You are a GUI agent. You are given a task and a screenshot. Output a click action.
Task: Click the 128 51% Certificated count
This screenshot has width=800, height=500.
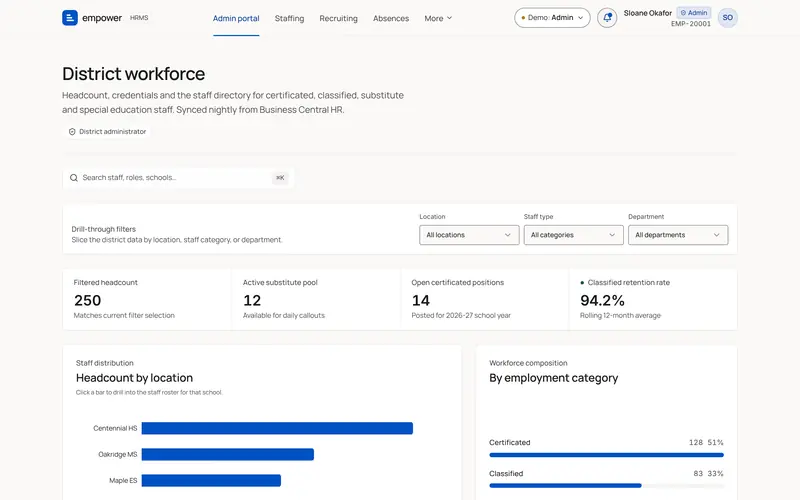point(706,442)
